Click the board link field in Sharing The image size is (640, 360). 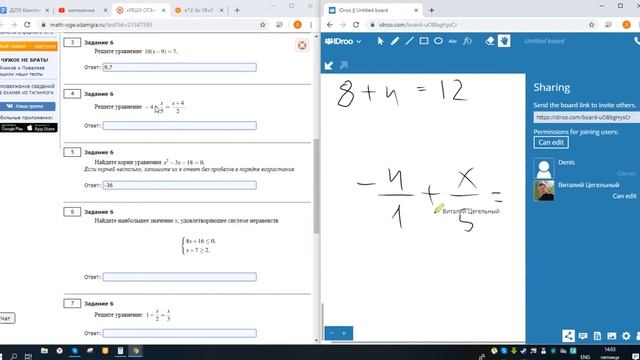[587, 118]
